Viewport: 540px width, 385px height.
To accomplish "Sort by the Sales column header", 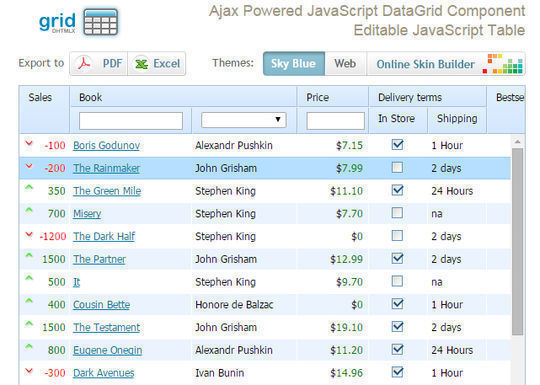I will [40, 97].
